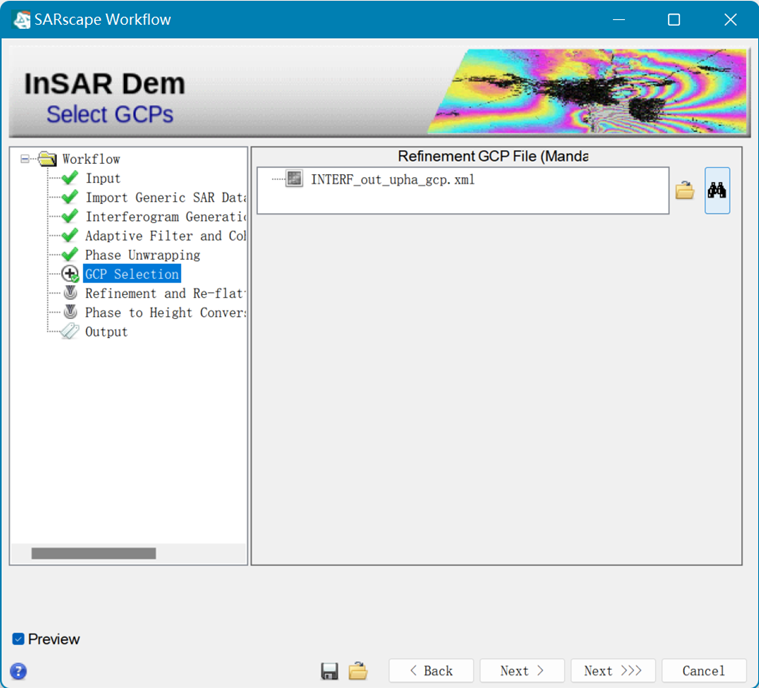Collapse the Workflow tree node
Screen dimensions: 759x688
point(25,159)
